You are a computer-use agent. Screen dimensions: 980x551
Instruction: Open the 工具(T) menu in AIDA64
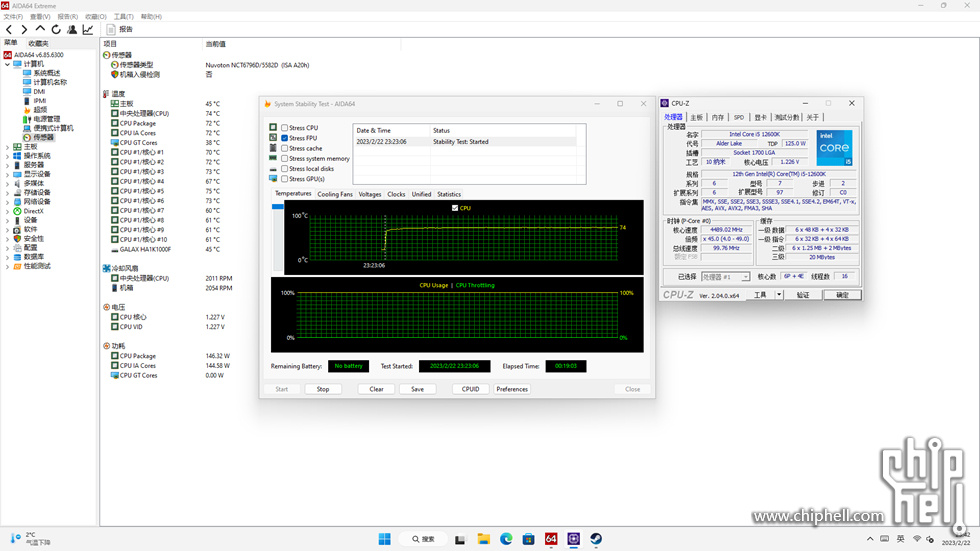[123, 17]
